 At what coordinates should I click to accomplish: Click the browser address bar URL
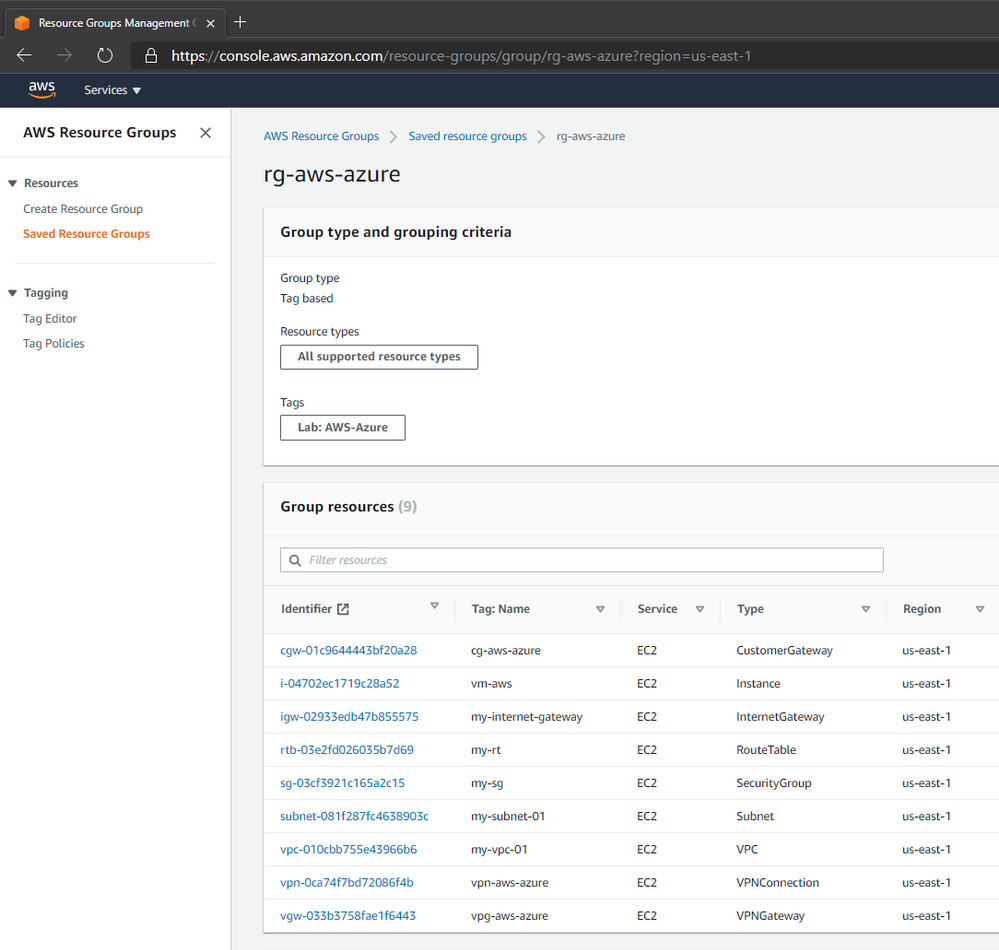(461, 56)
